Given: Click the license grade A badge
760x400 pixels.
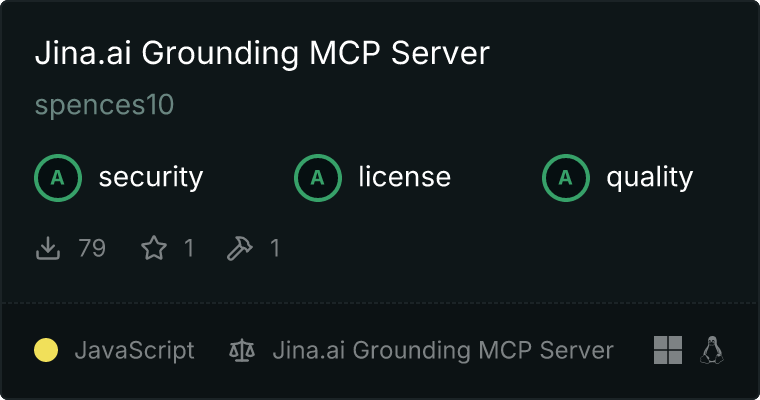Looking at the screenshot, I should click(317, 178).
